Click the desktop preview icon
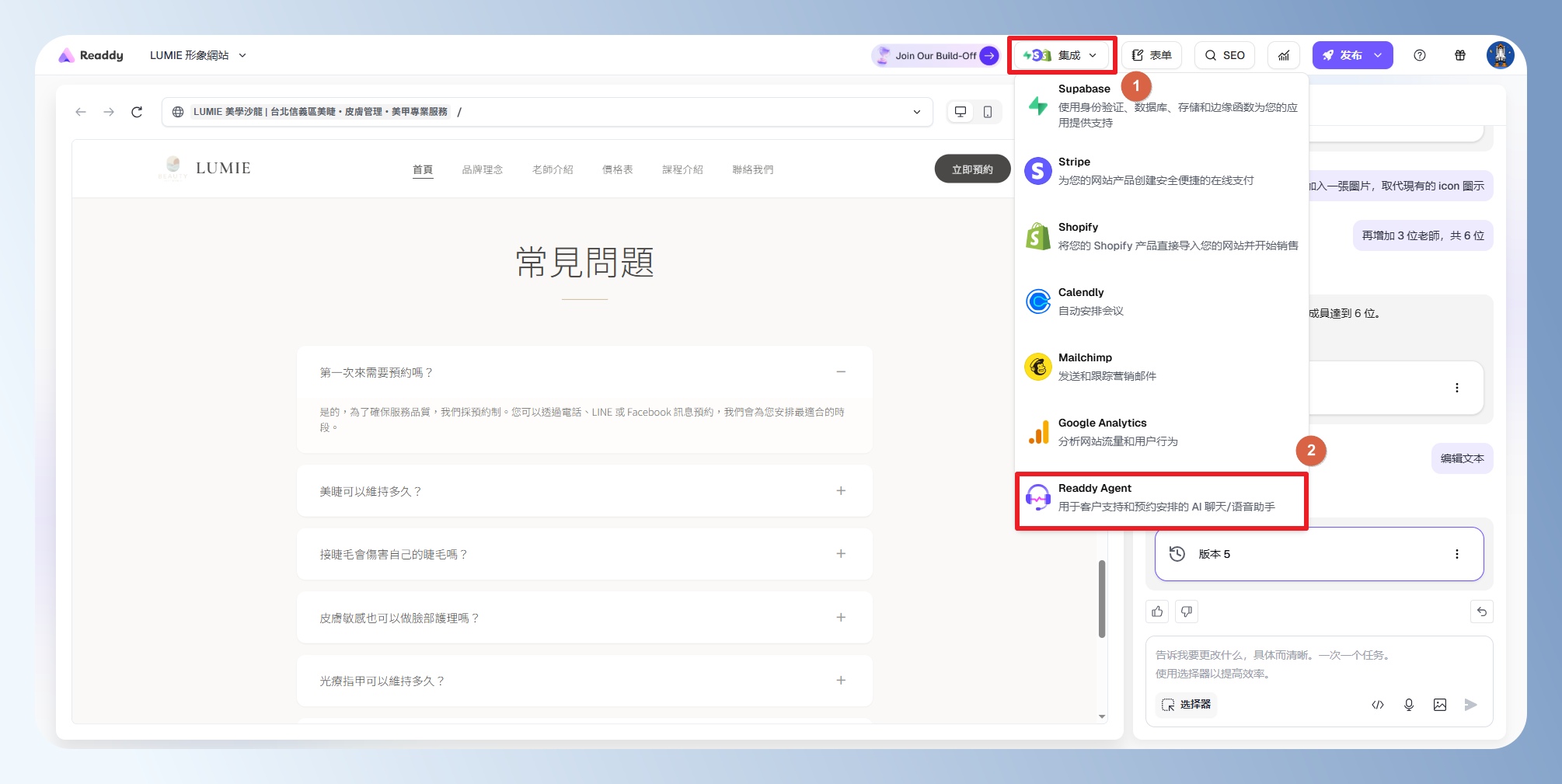 961,112
